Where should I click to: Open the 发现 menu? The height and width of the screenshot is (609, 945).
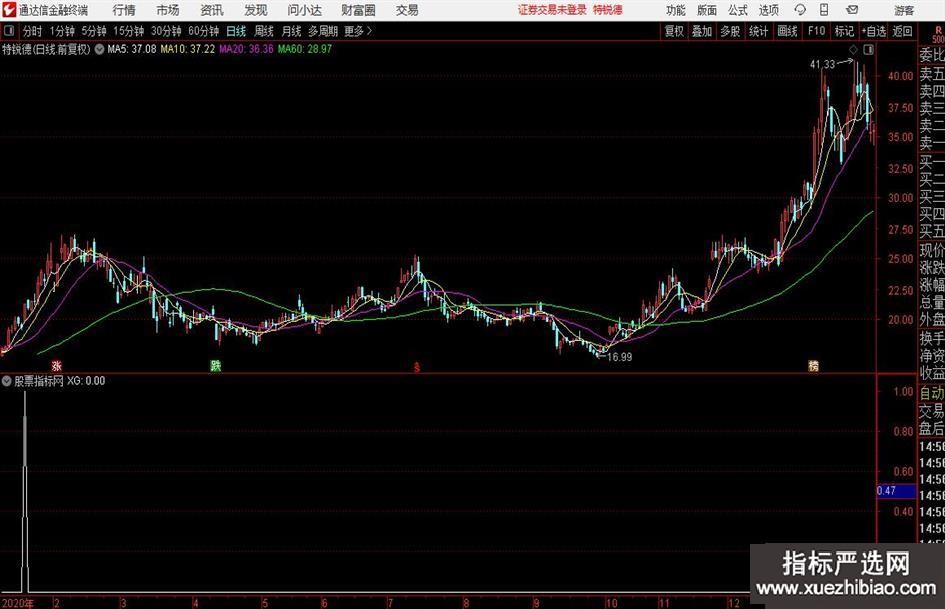256,10
